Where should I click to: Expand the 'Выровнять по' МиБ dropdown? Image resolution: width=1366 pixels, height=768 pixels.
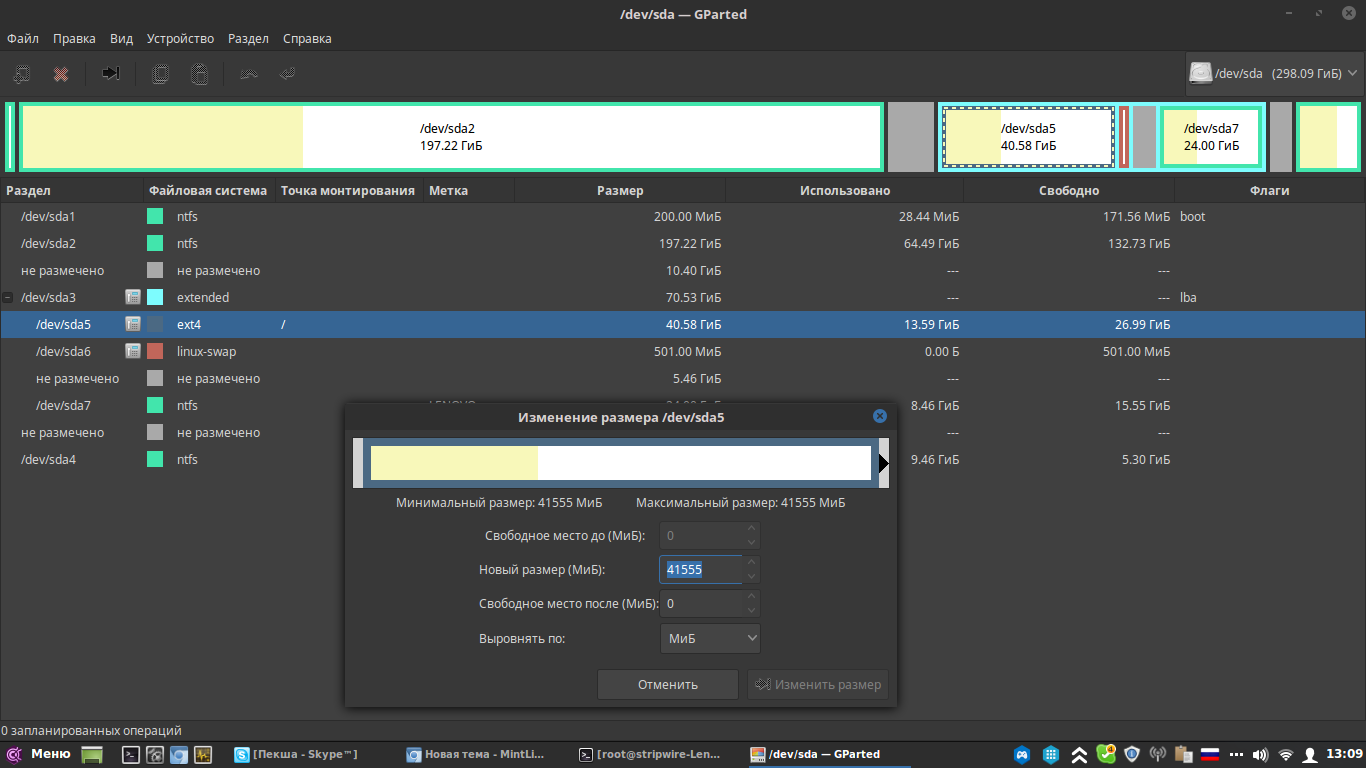pos(710,639)
